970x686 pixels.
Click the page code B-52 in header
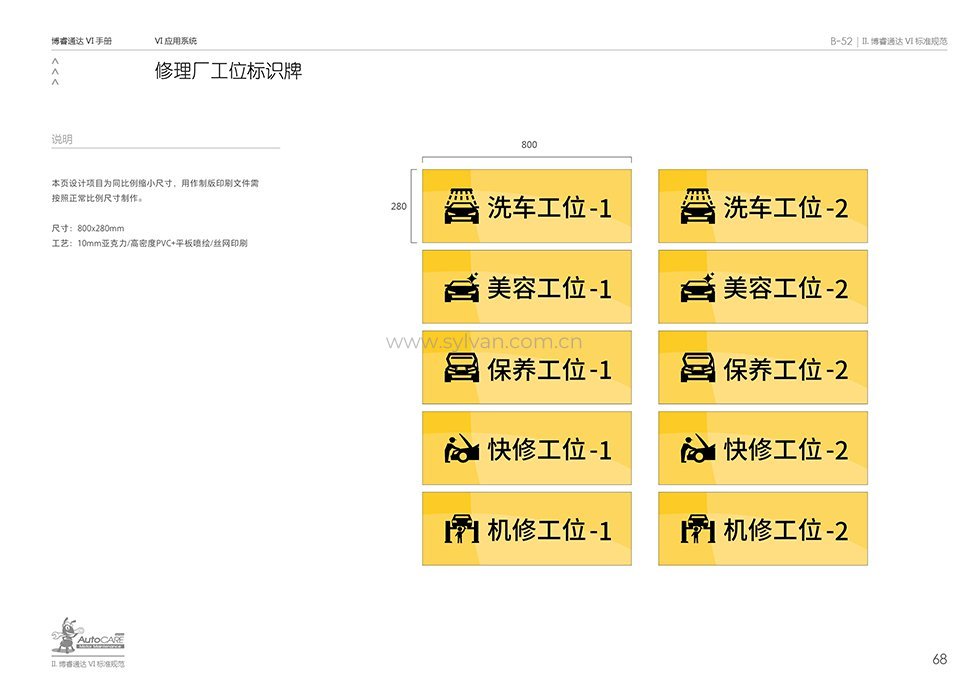click(841, 41)
